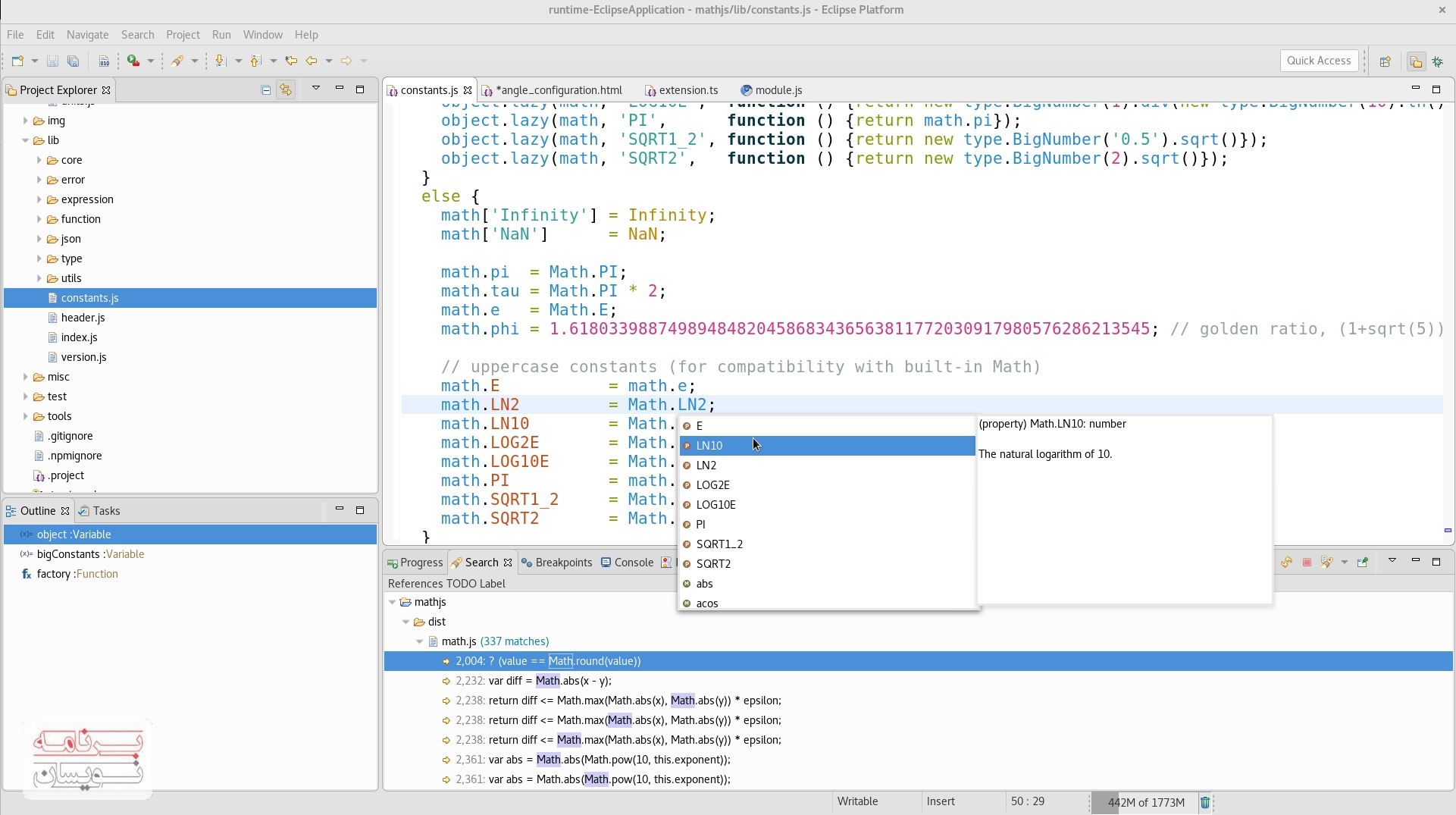Click the Save icon in the toolbar
This screenshot has width=1456, height=815.
52,61
